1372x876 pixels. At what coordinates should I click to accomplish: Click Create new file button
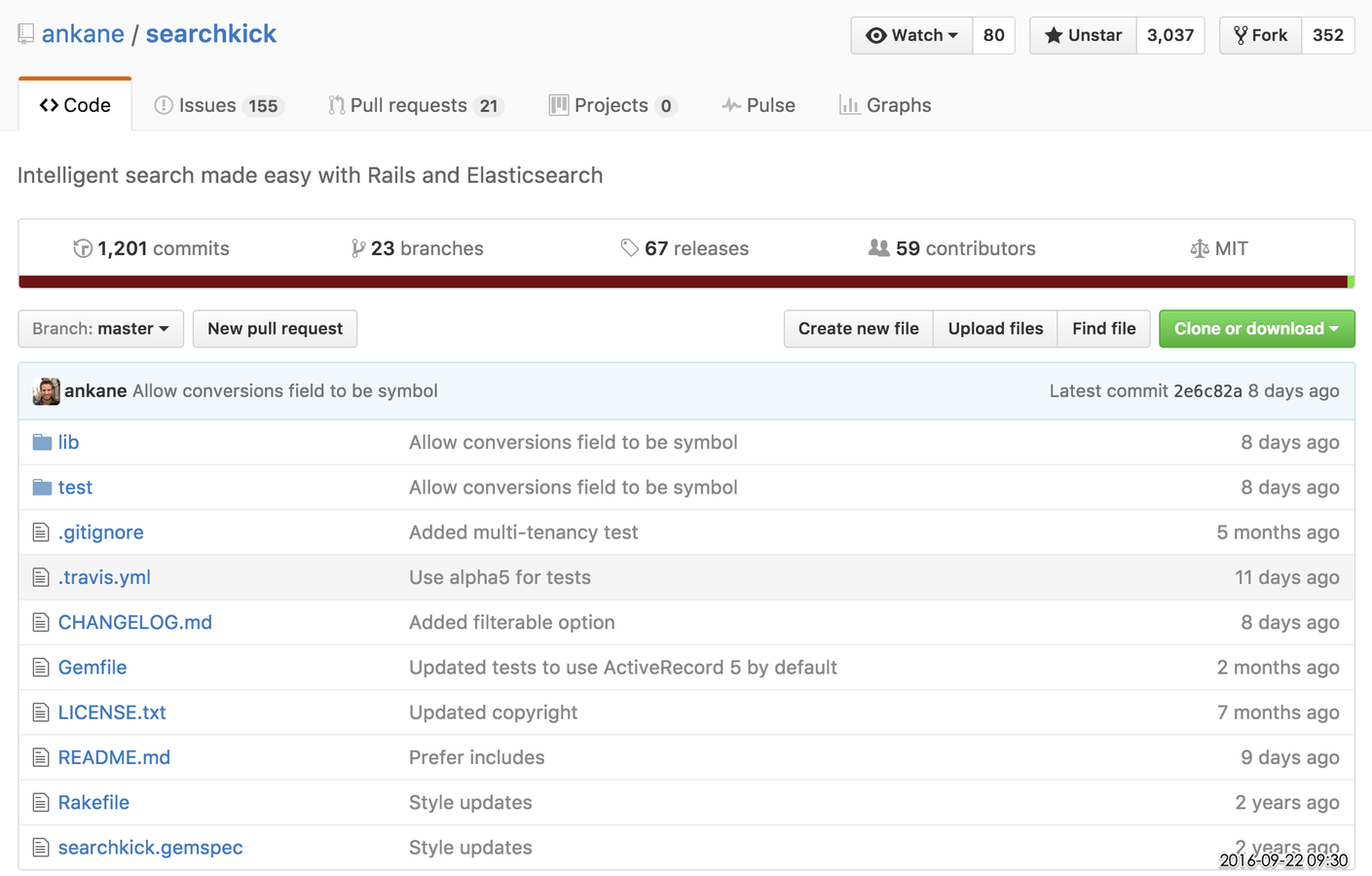(858, 329)
